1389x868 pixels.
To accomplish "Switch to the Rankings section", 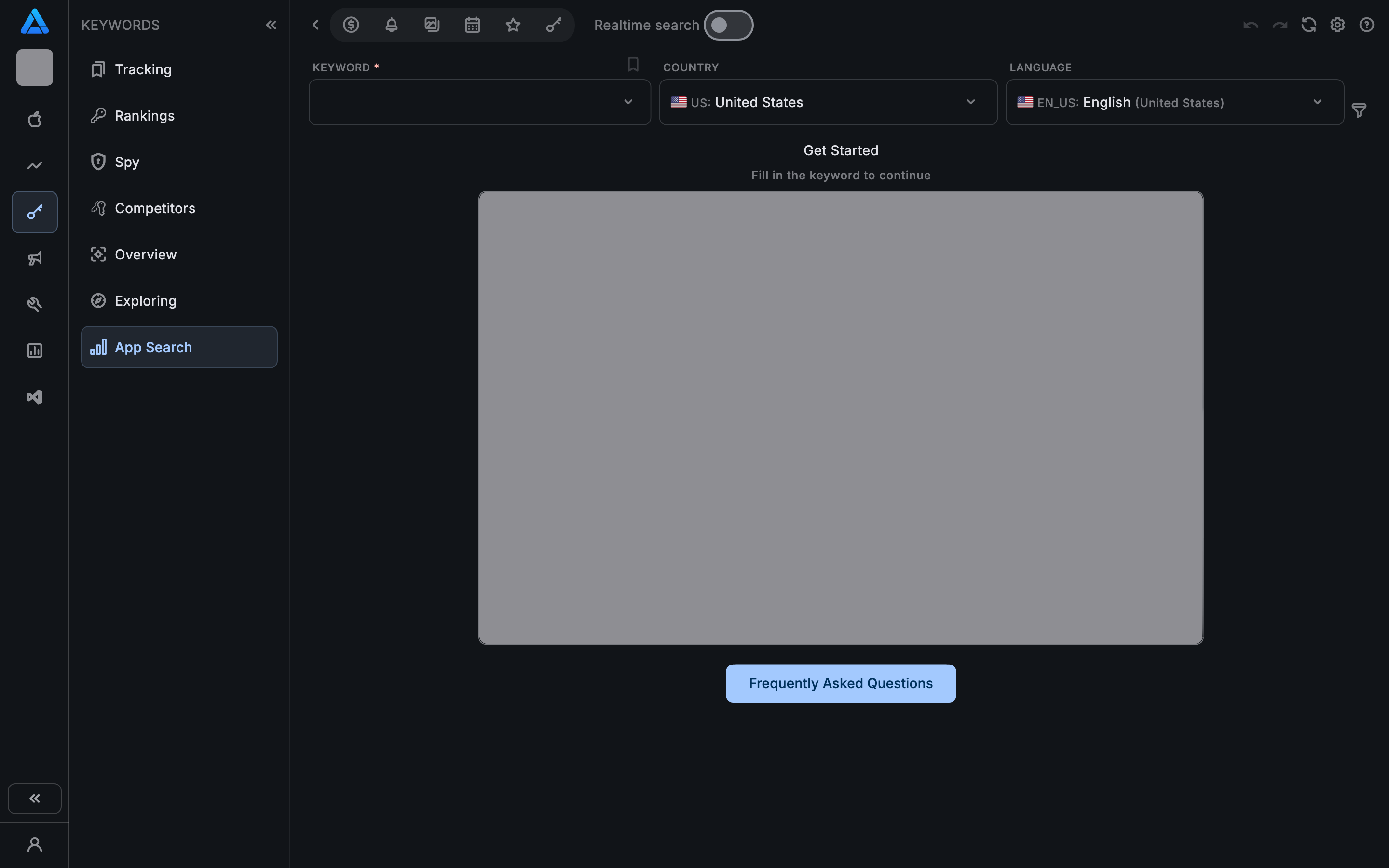I will (x=145, y=115).
